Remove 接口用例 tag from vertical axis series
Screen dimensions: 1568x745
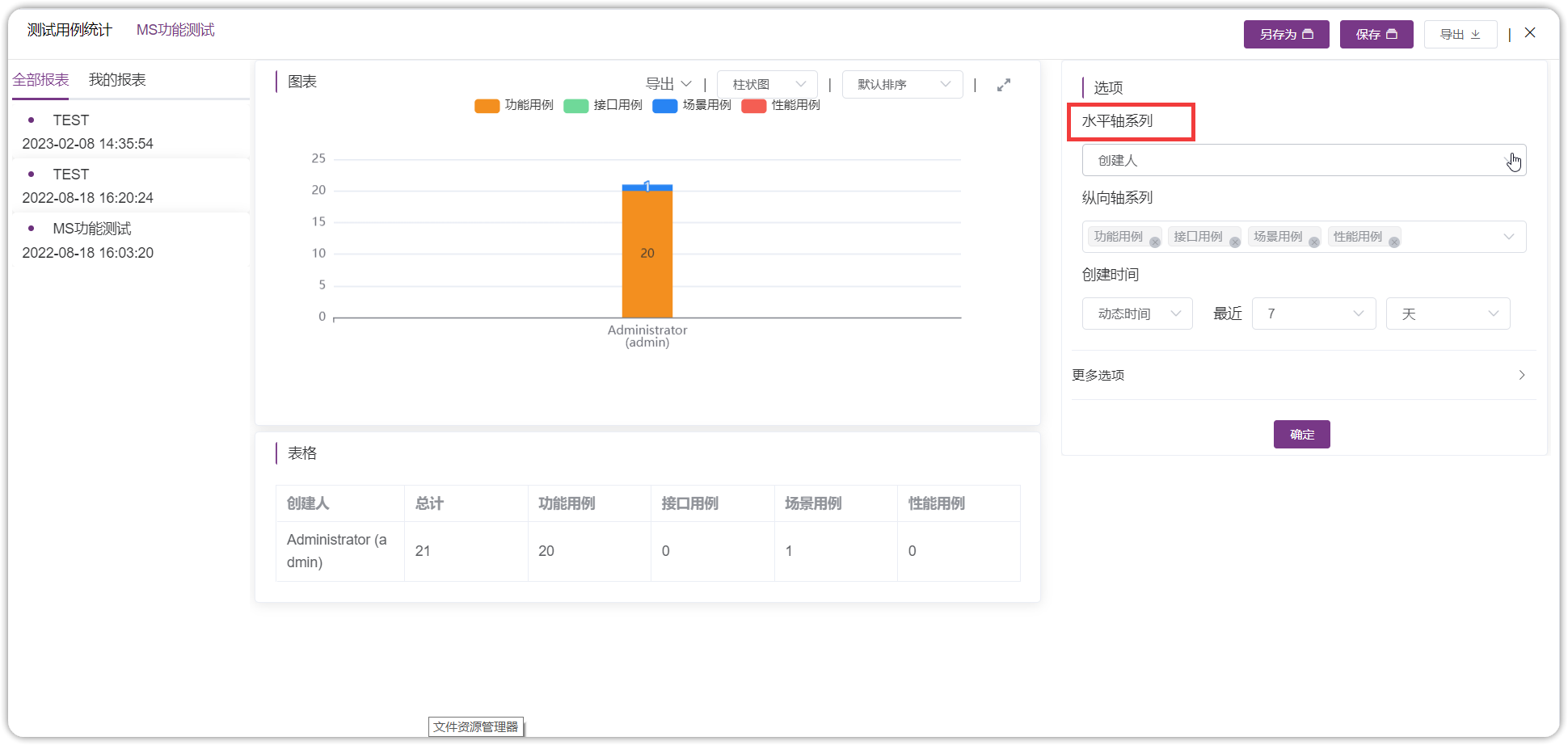pos(1235,242)
